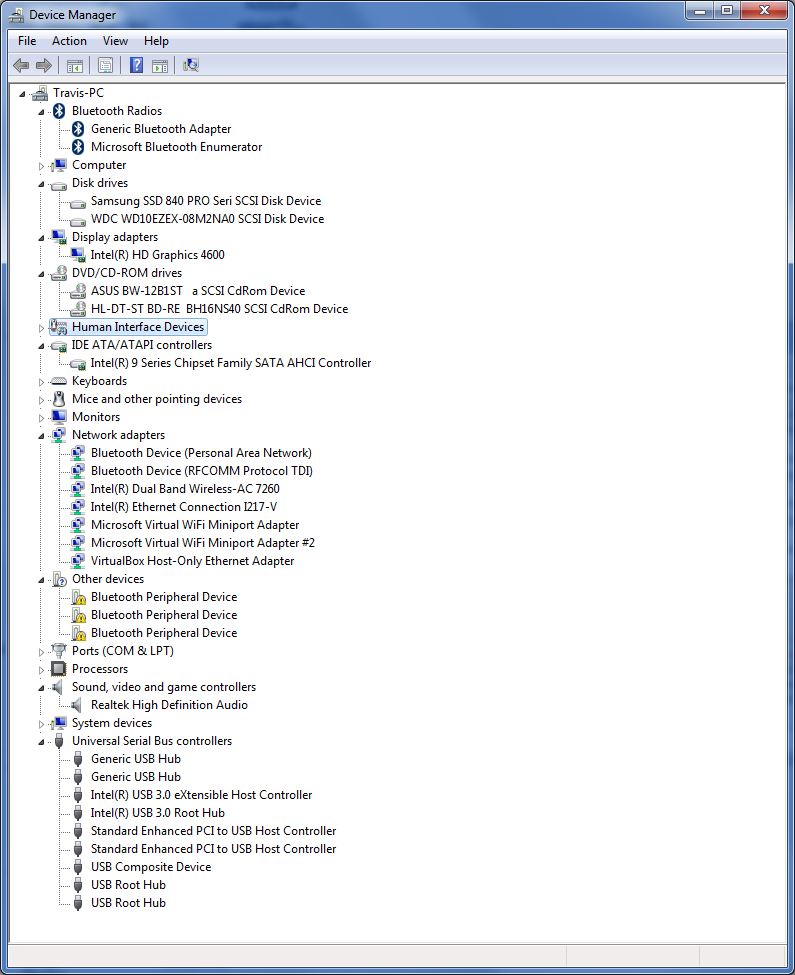This screenshot has width=795, height=975.
Task: Click the Forward arrow toolbar button
Action: [x=44, y=65]
